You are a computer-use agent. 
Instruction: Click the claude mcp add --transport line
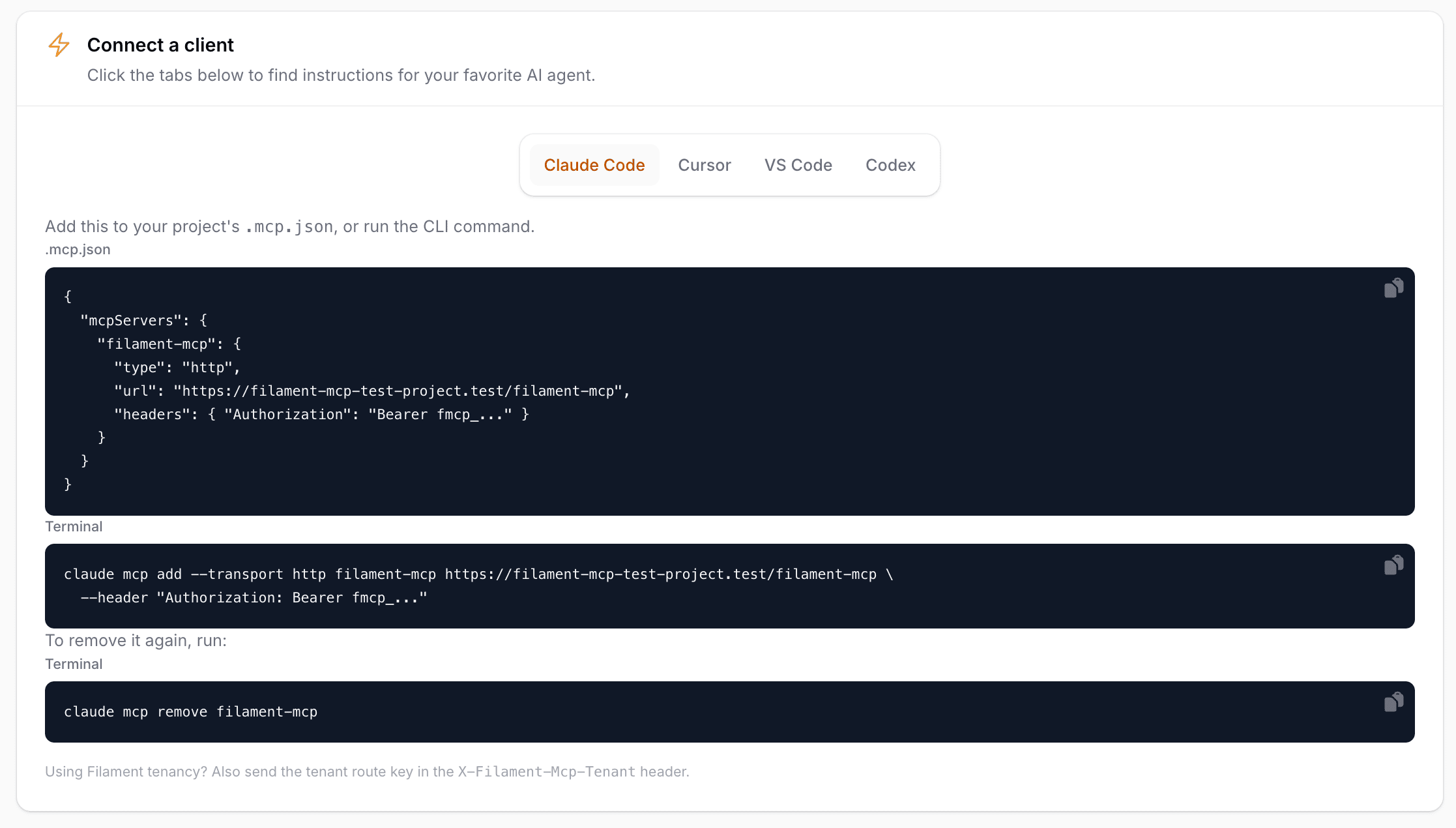tap(478, 574)
